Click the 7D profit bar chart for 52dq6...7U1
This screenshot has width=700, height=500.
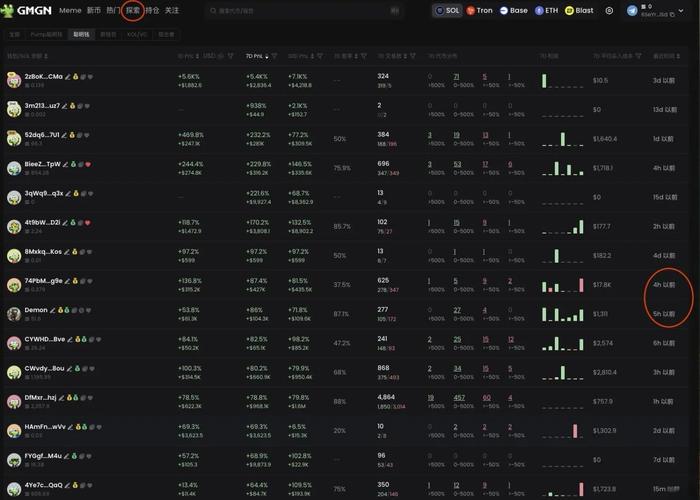click(x=563, y=139)
